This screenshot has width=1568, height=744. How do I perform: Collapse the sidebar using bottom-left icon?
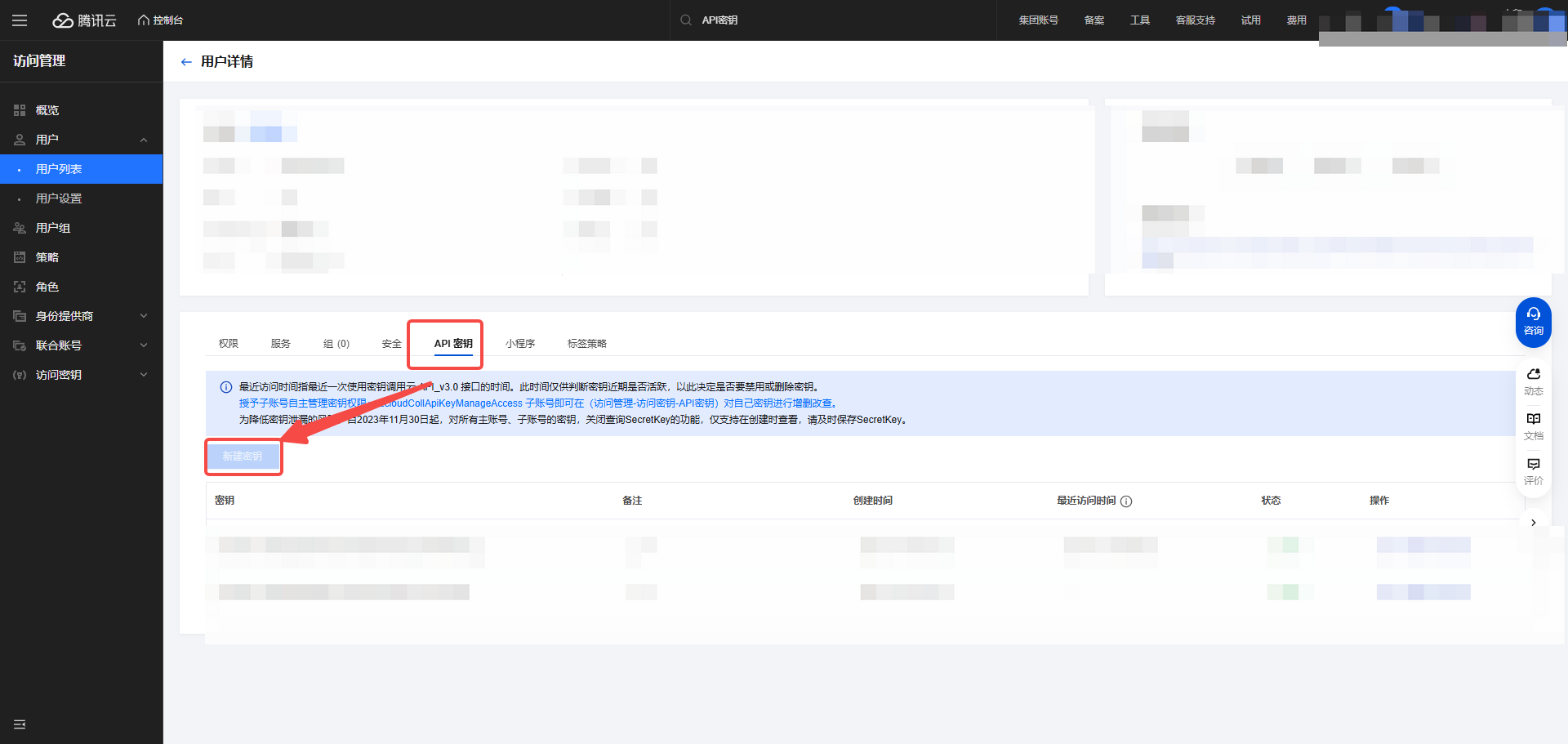20,724
